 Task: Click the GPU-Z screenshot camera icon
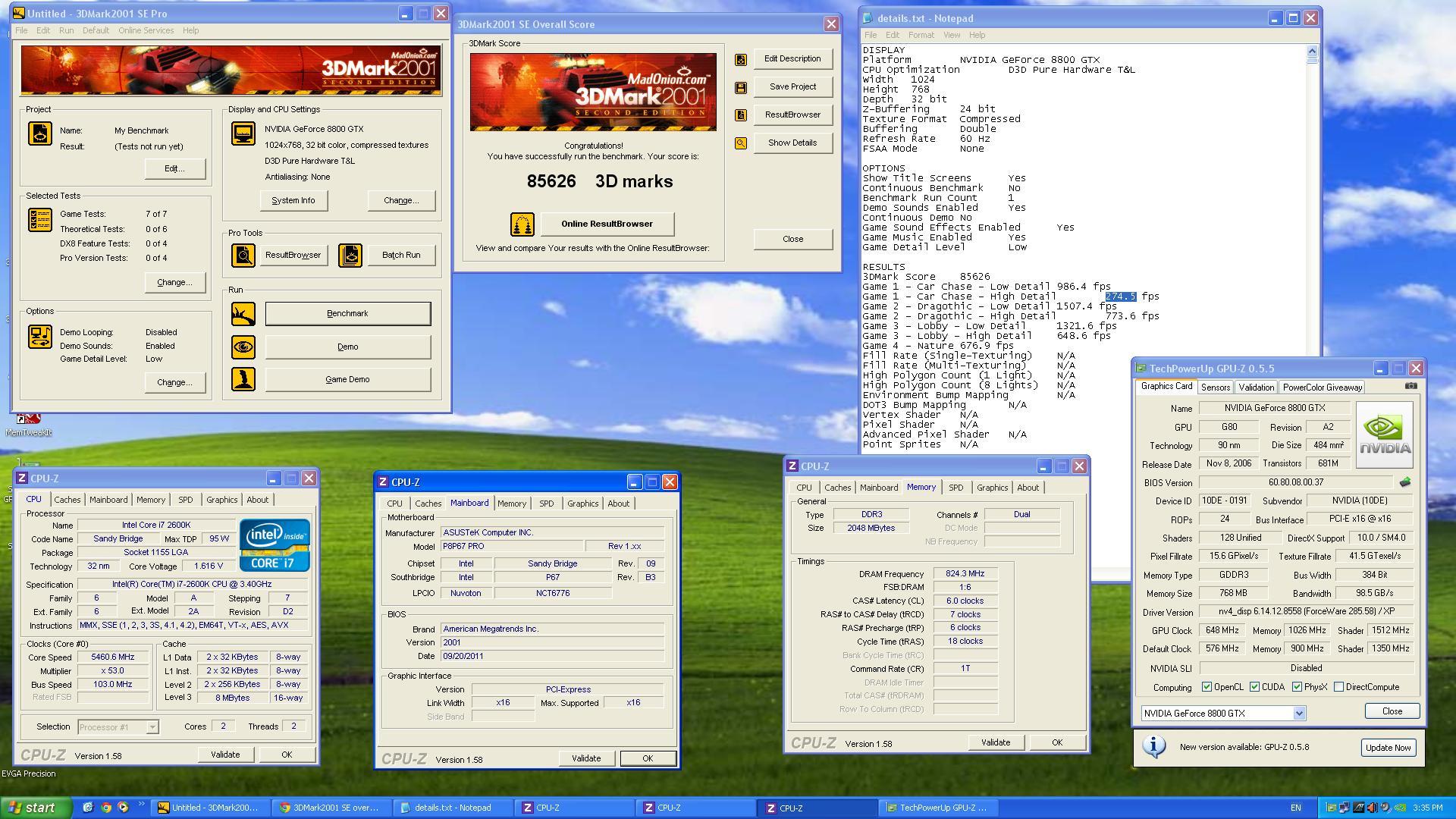click(1410, 386)
